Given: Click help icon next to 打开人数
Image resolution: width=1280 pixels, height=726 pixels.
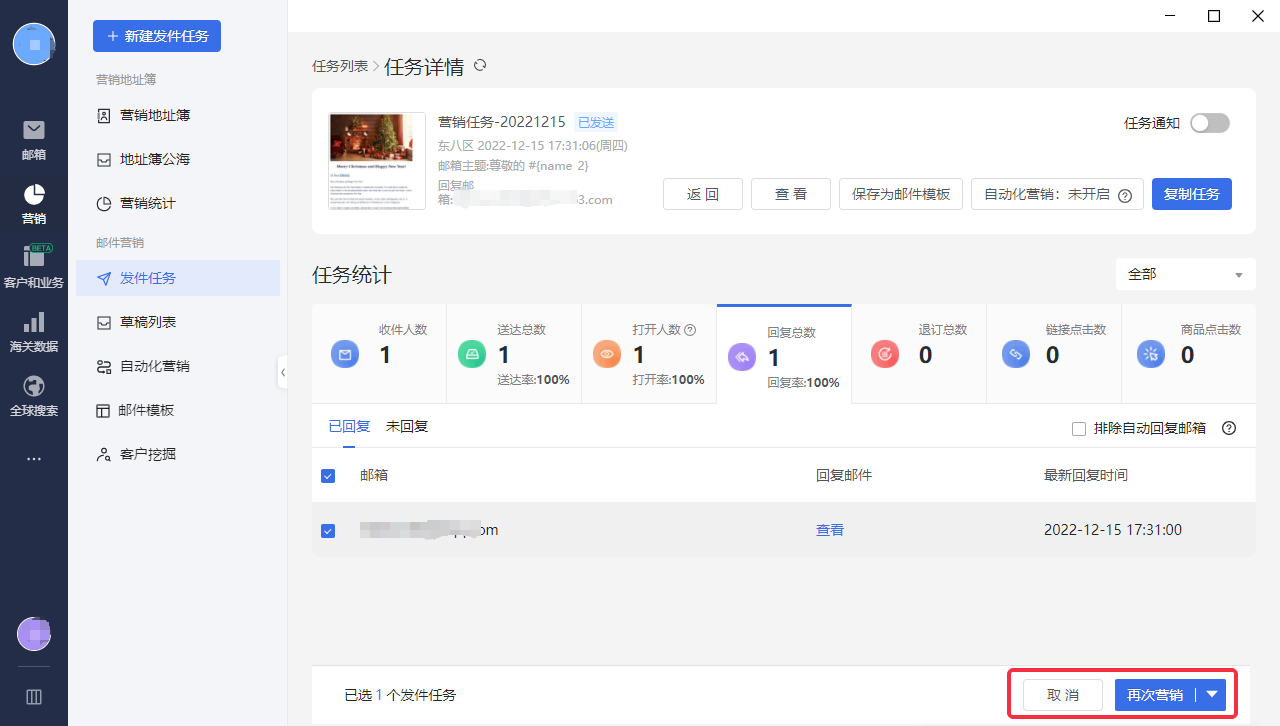Looking at the screenshot, I should [x=690, y=330].
